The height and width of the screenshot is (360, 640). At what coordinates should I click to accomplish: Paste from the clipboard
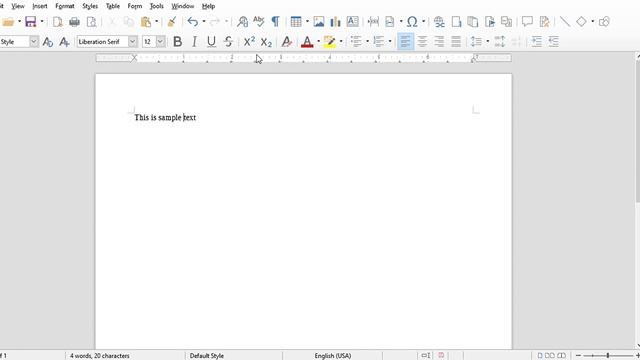146,22
